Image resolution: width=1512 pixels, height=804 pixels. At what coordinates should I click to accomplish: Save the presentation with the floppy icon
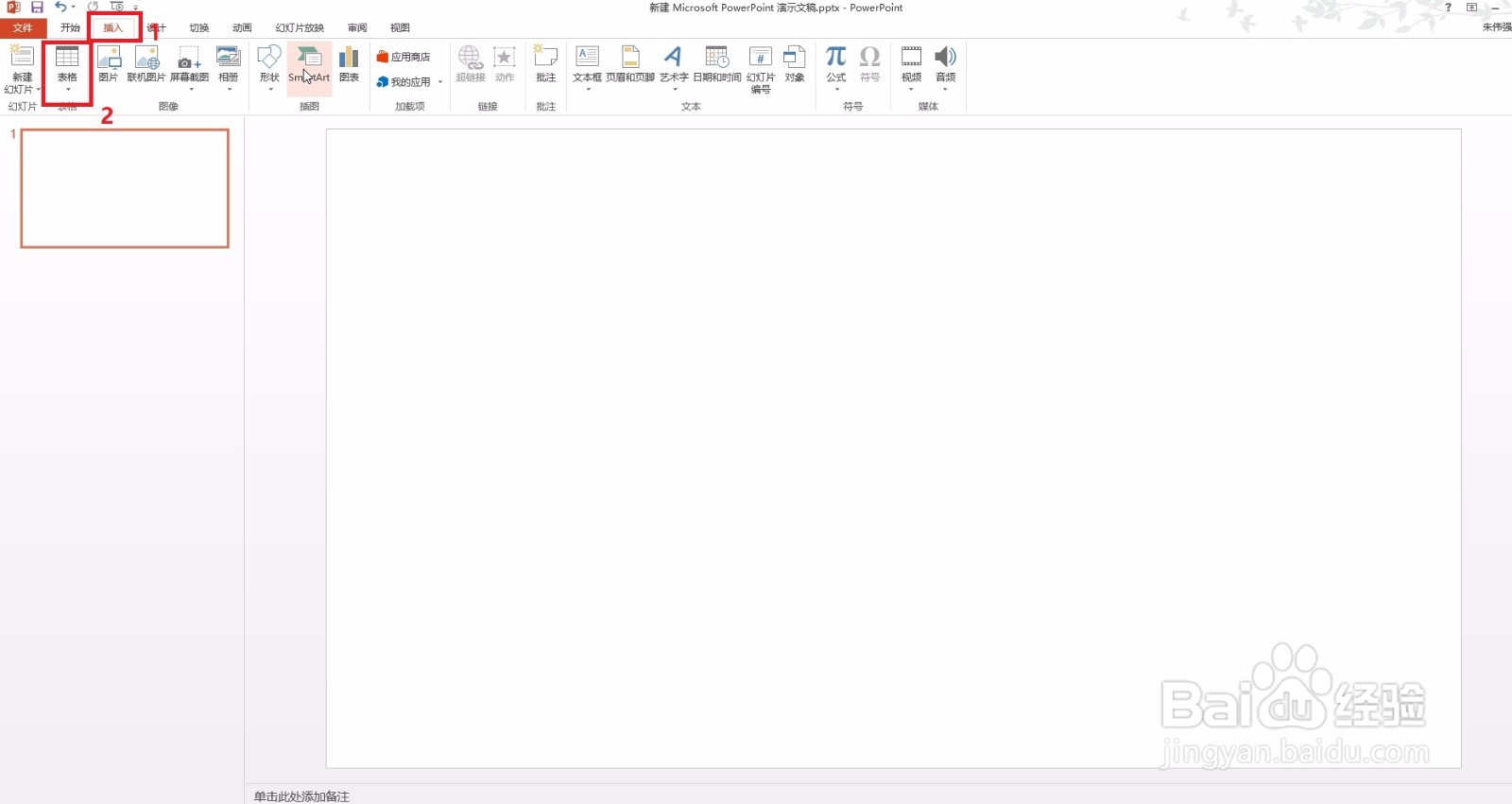click(37, 7)
